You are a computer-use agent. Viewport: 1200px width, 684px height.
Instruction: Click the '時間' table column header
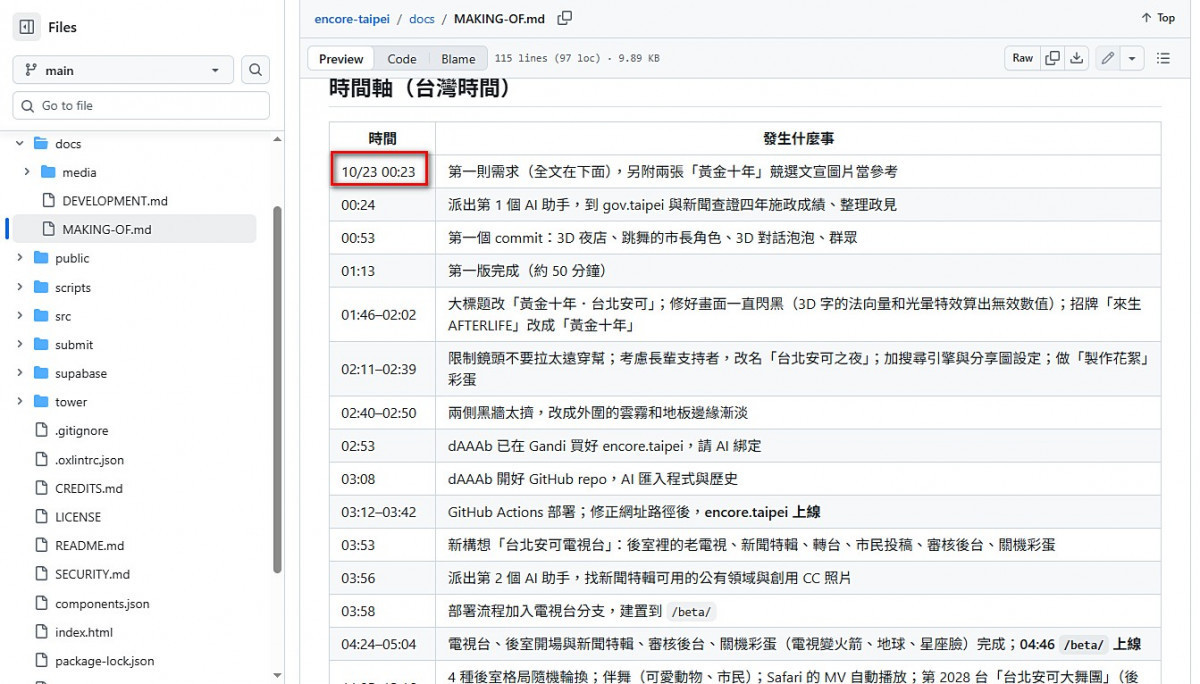pos(382,138)
